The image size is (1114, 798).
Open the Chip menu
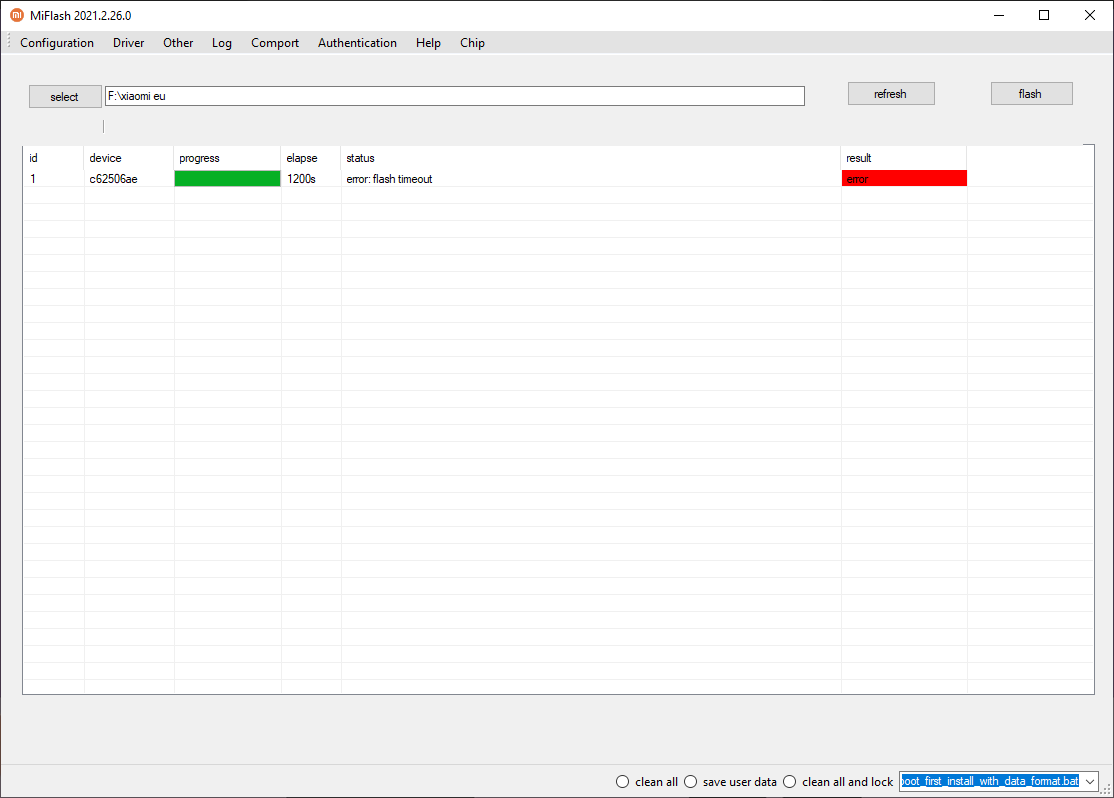click(472, 43)
